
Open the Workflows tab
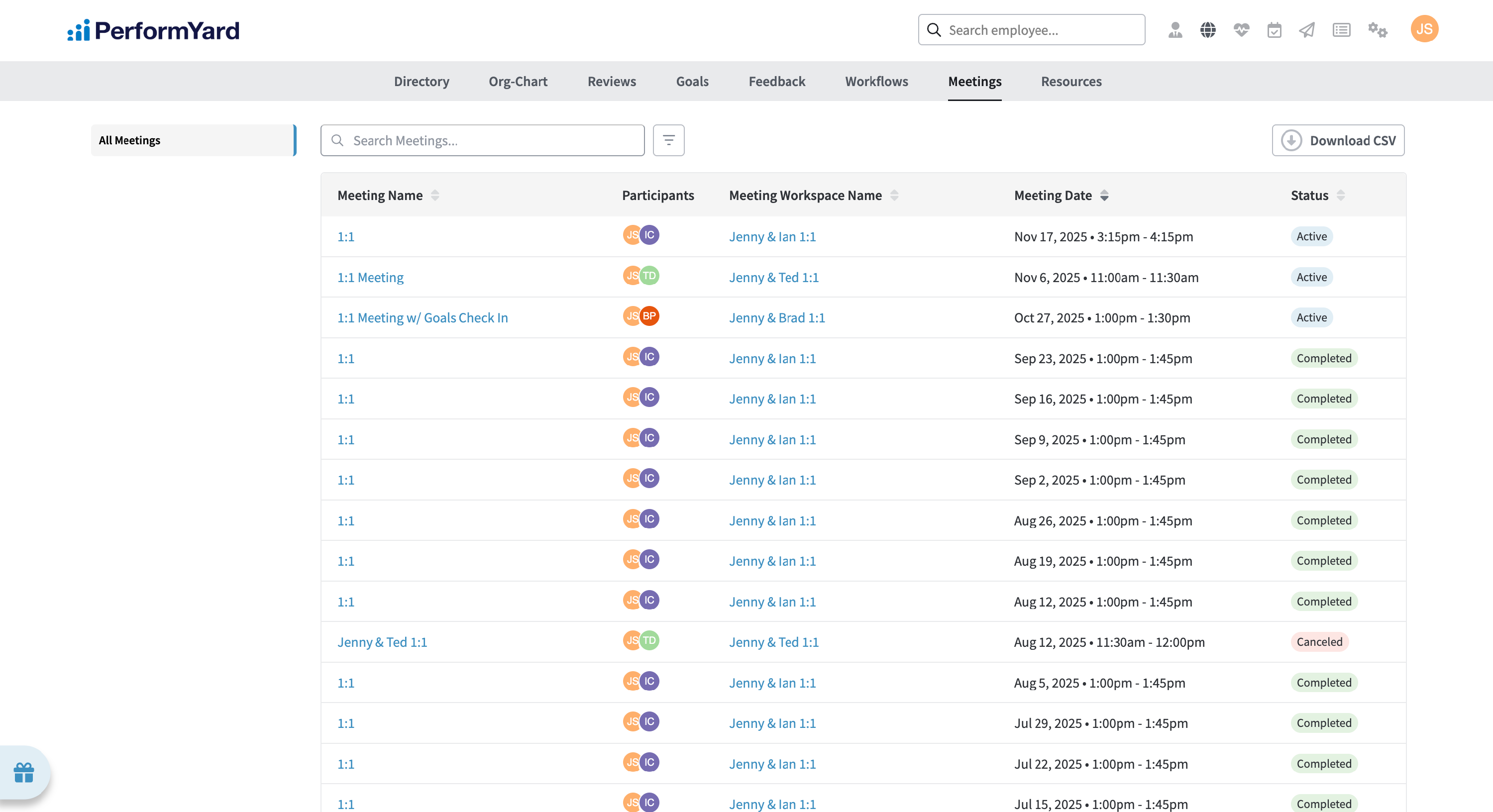[876, 81]
